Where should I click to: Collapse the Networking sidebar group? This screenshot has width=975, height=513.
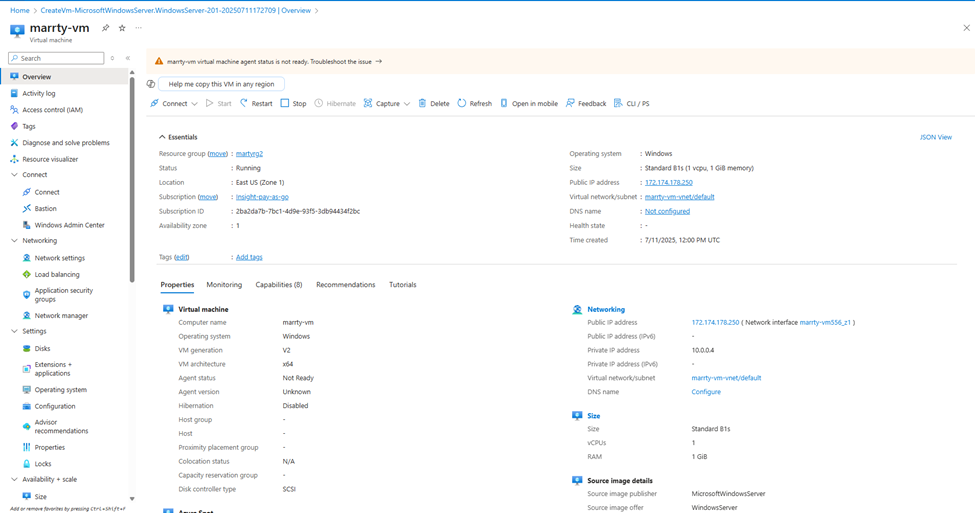14,241
